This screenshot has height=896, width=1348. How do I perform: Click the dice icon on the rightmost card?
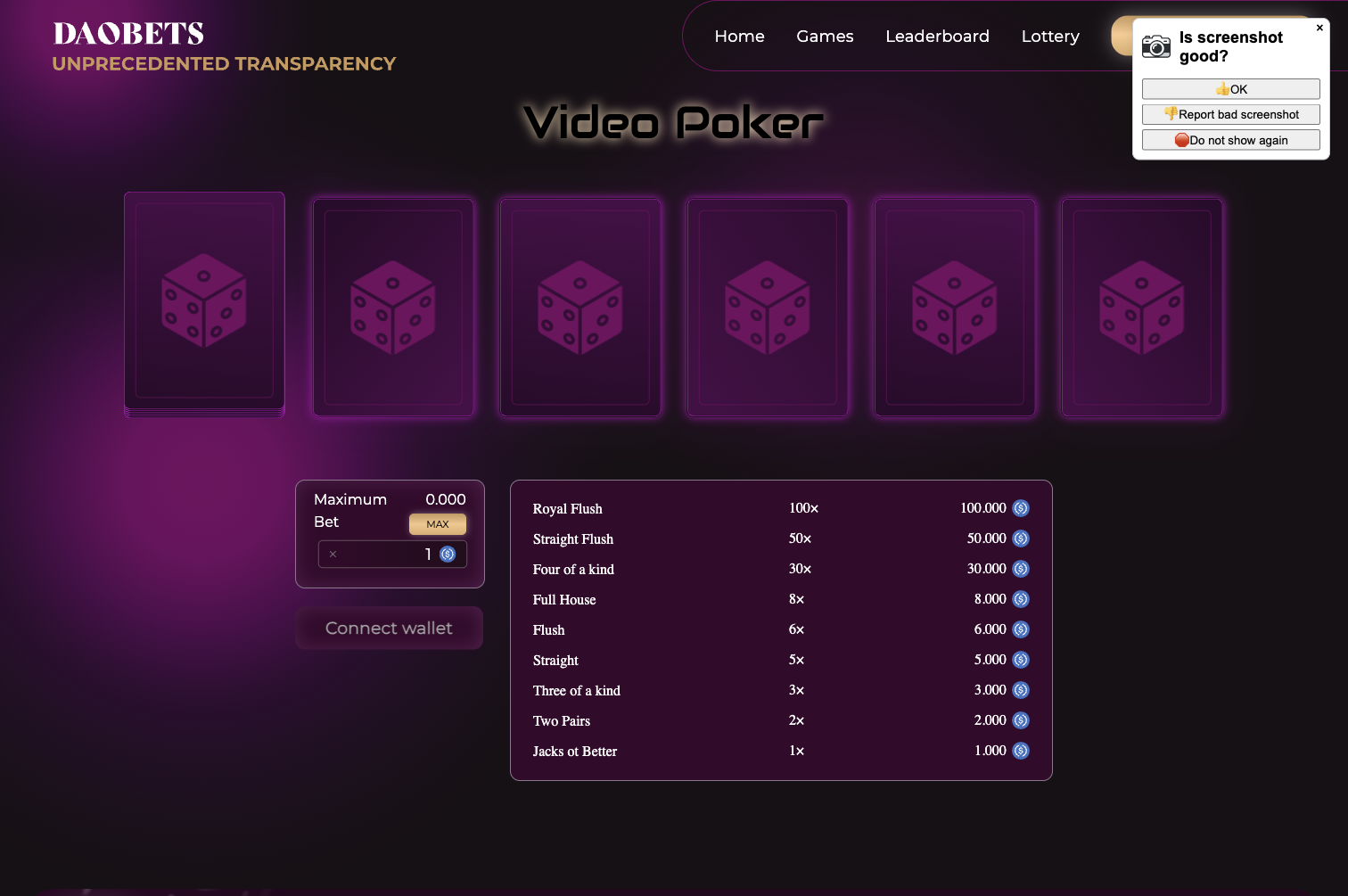(x=1142, y=308)
